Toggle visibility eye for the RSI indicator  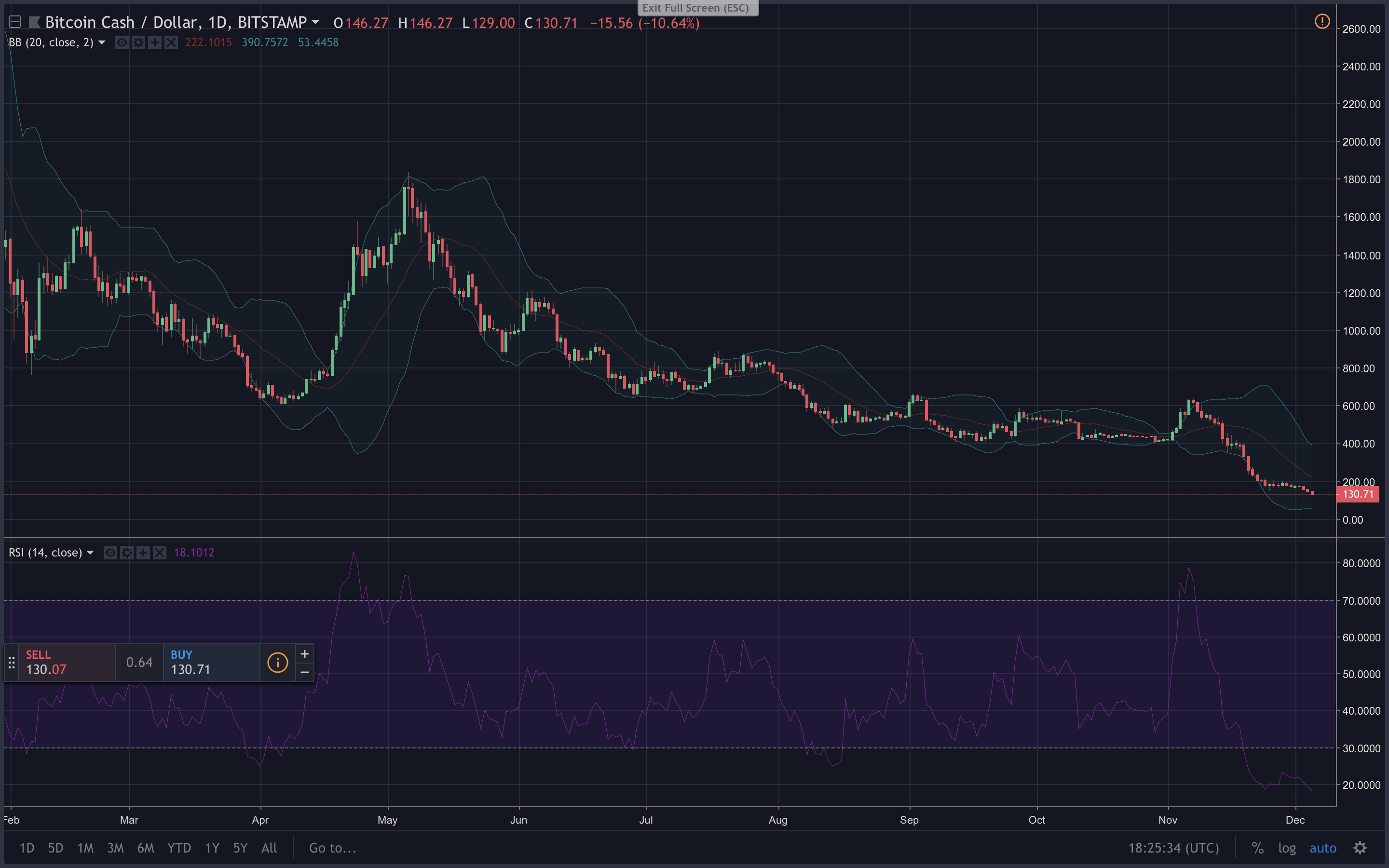110,552
